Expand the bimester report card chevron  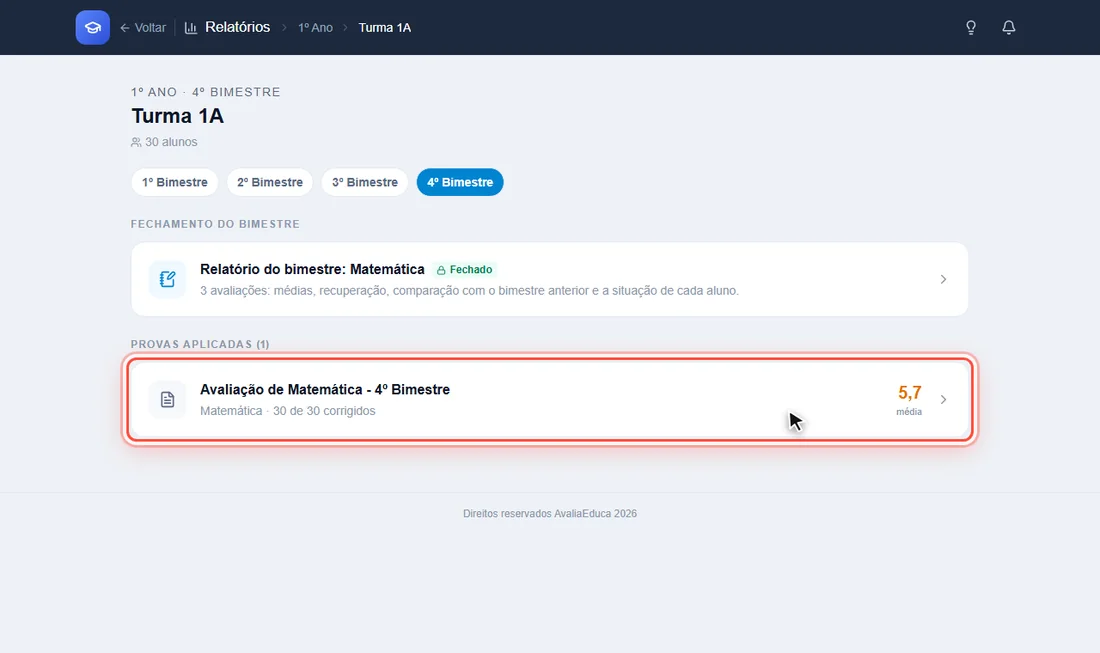coord(944,279)
